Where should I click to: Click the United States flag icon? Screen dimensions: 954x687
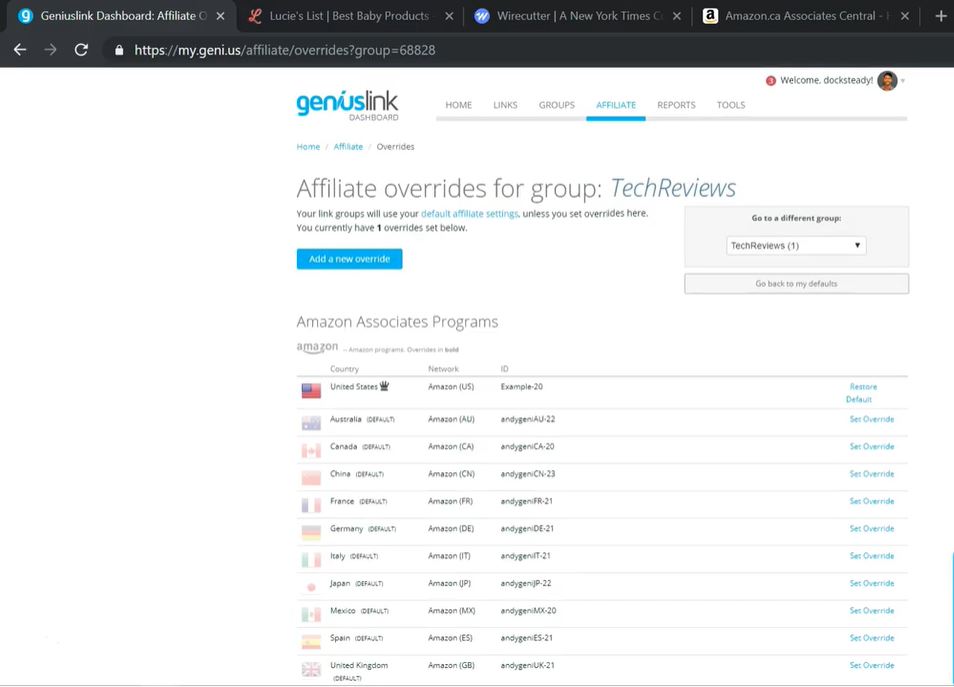311,391
